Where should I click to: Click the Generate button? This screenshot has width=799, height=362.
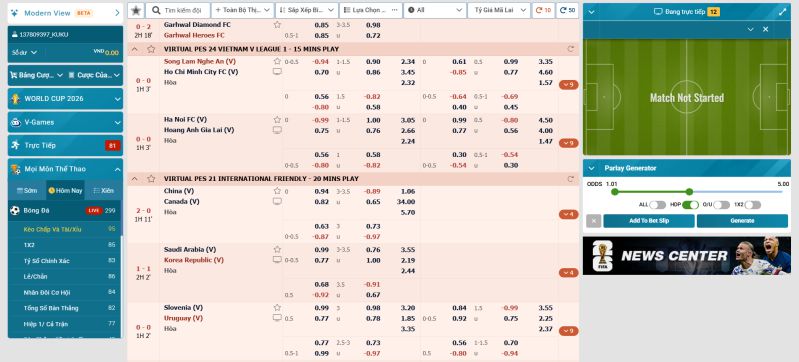coord(742,221)
